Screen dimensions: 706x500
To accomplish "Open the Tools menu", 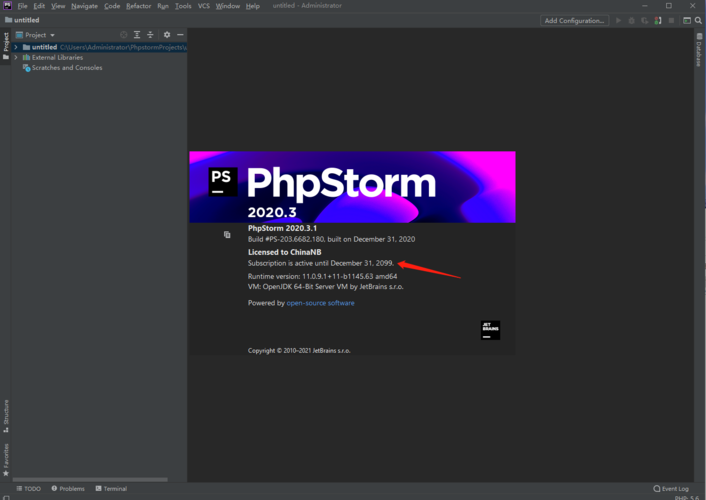I will click(183, 6).
